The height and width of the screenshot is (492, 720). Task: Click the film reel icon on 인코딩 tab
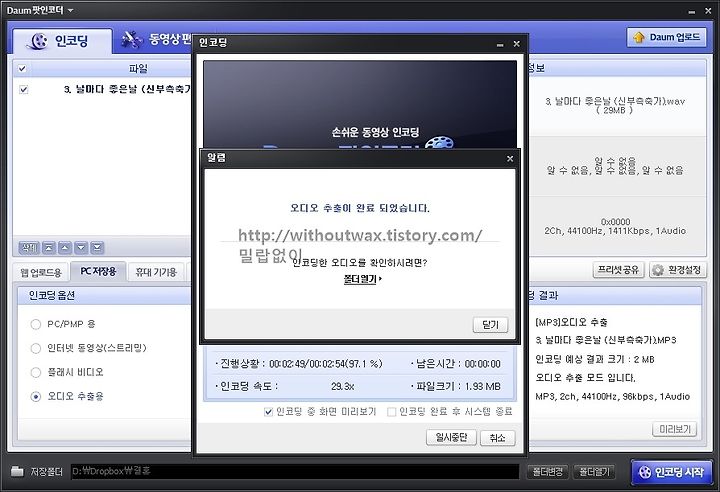(x=38, y=41)
